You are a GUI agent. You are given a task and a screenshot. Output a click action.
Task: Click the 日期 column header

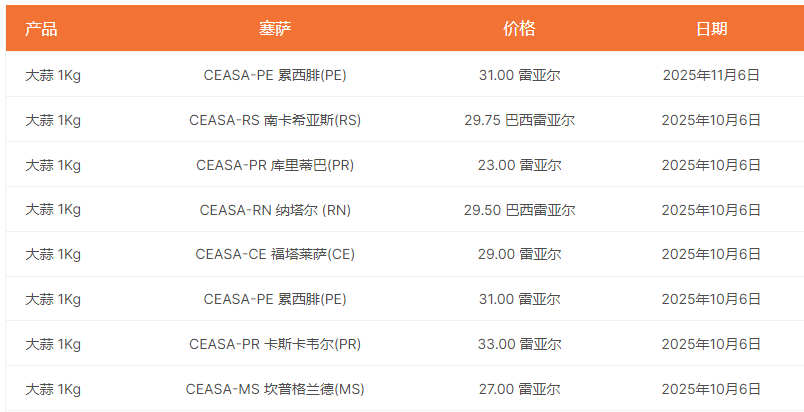(711, 29)
